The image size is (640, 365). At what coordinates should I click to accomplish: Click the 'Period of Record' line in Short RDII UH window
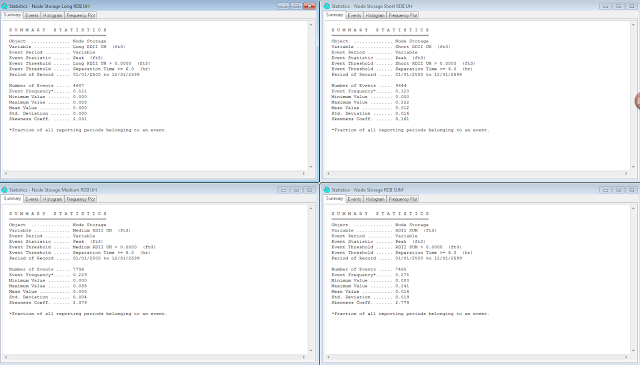coord(397,75)
